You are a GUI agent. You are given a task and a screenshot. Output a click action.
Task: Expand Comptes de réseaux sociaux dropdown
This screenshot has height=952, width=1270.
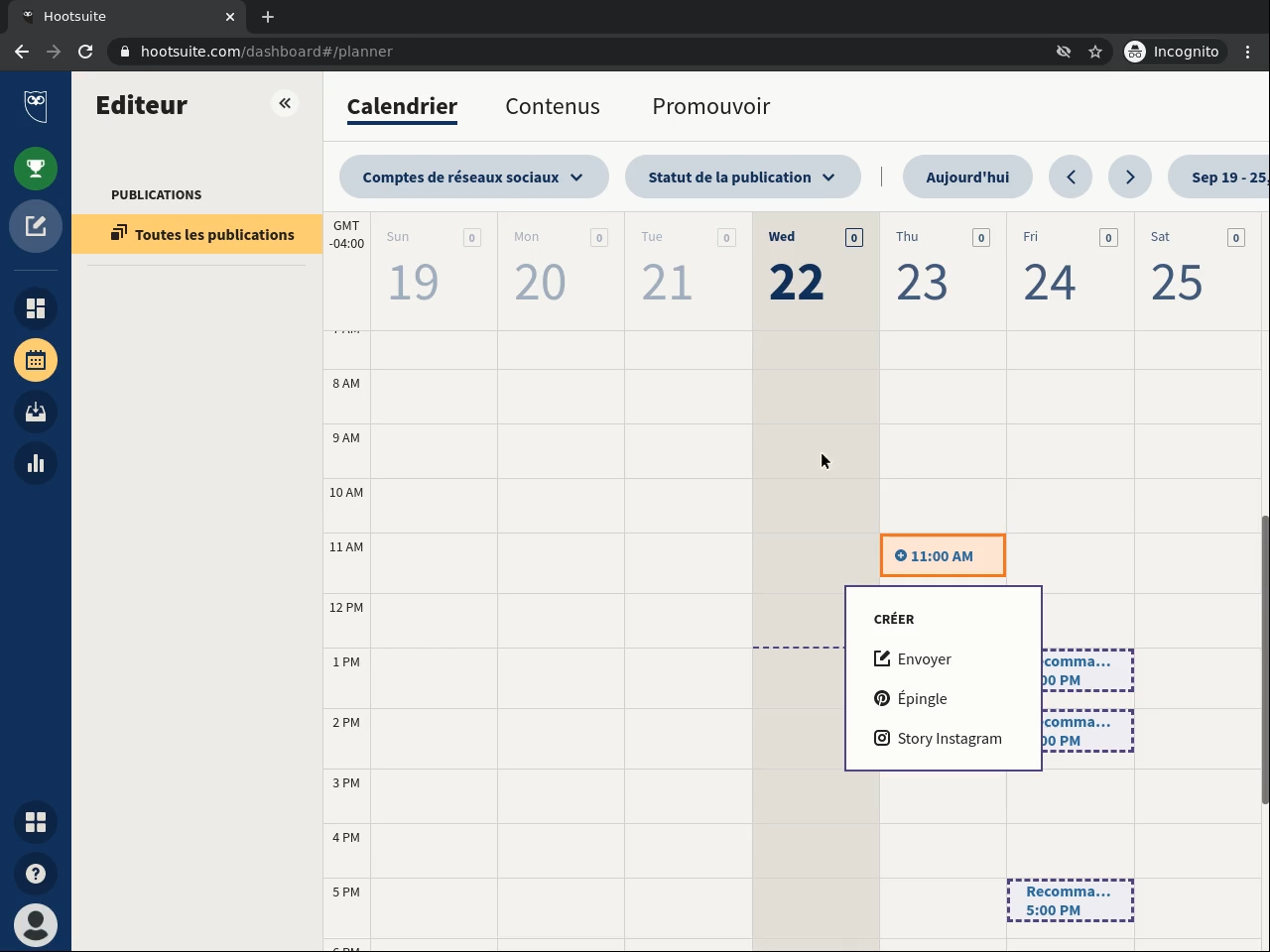pos(474,178)
